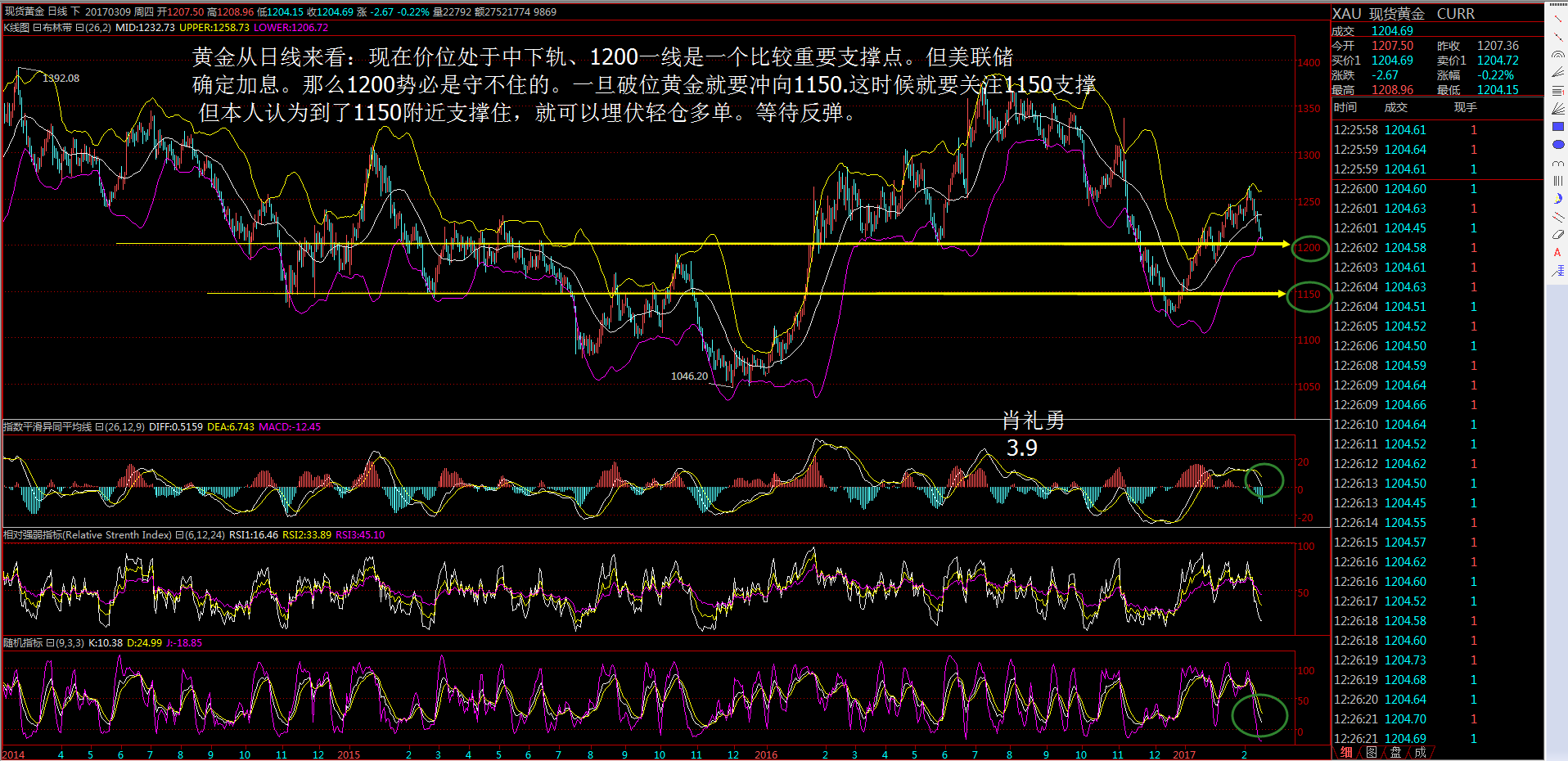
Task: Switch to the 图 tab
Action: point(1371,753)
